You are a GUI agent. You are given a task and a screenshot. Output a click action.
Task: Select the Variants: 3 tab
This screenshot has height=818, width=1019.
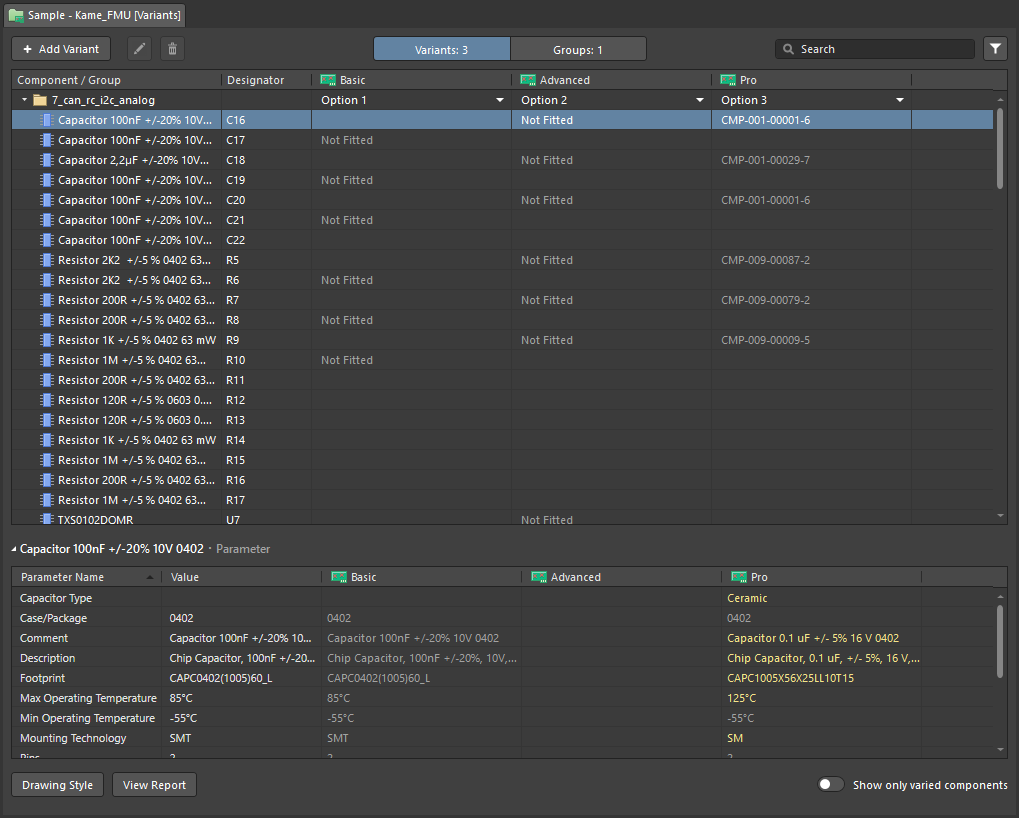[441, 49]
